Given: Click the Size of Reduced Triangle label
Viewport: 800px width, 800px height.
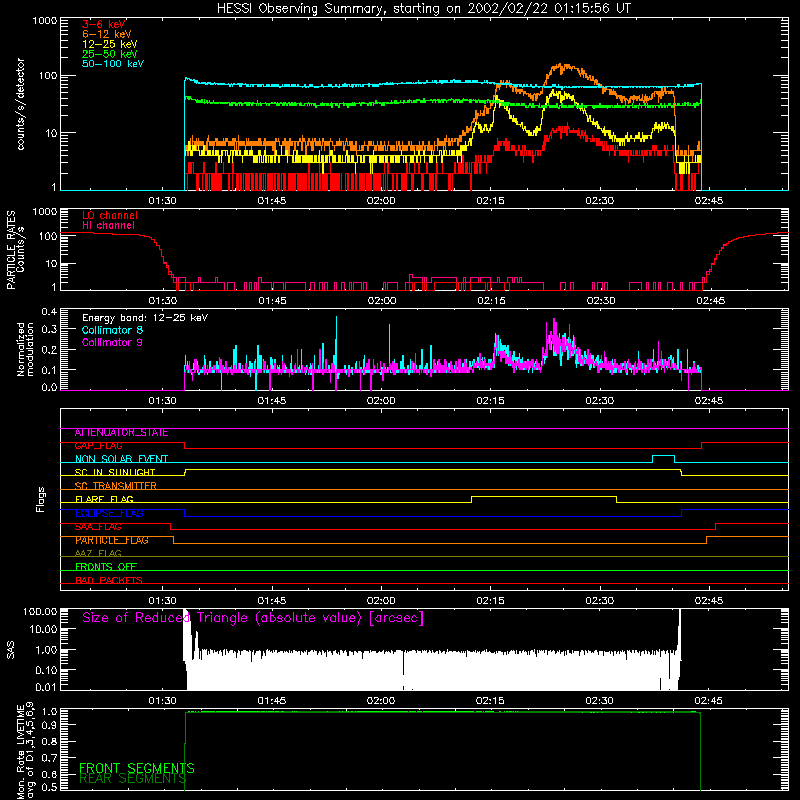Looking at the screenshot, I should pyautogui.click(x=253, y=617).
